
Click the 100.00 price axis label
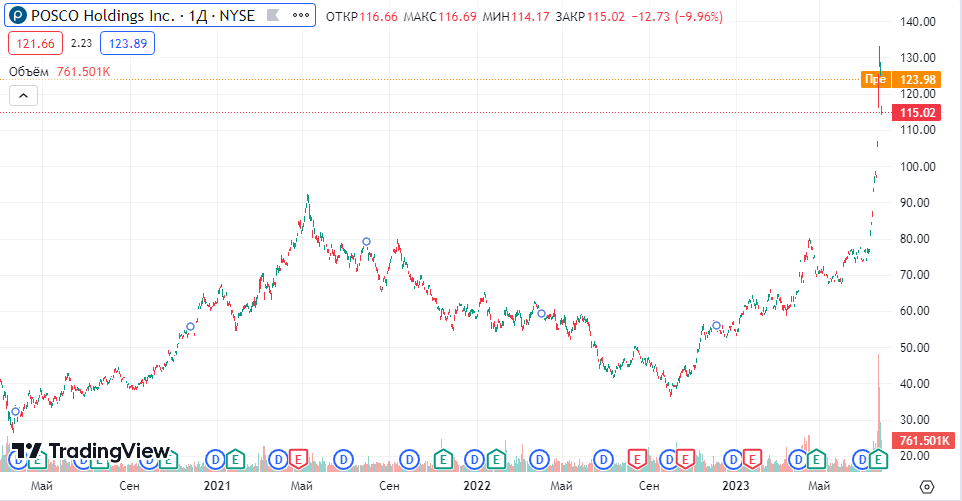918,167
